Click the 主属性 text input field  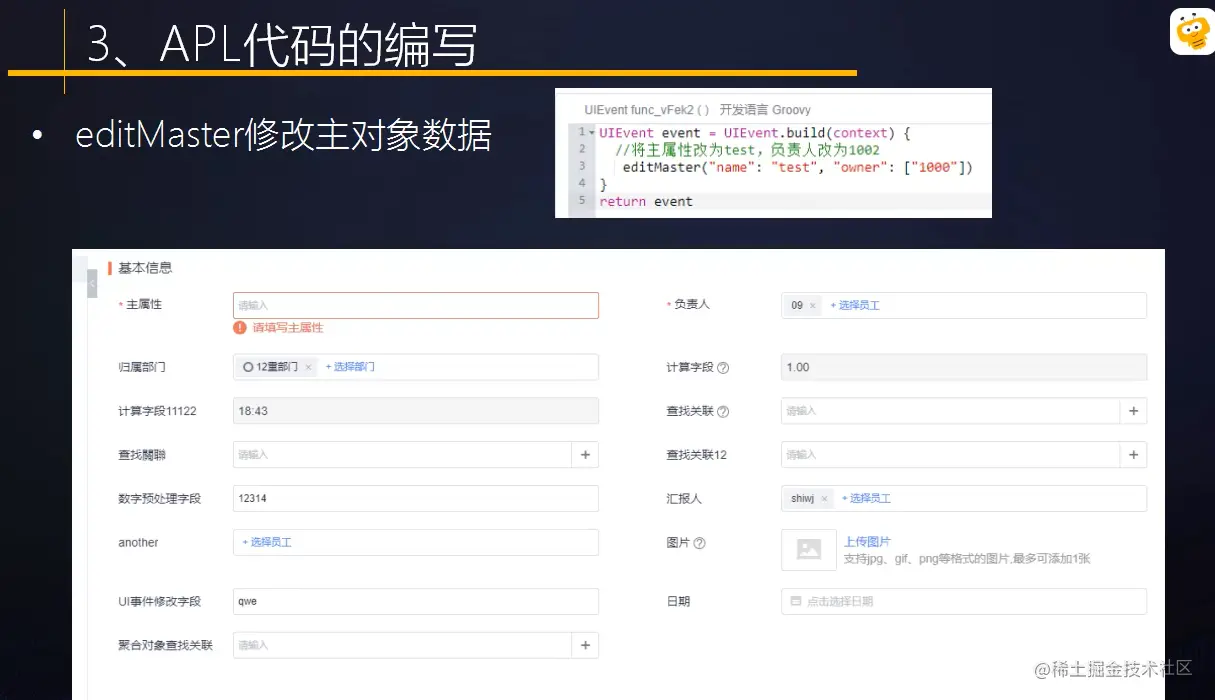point(416,305)
